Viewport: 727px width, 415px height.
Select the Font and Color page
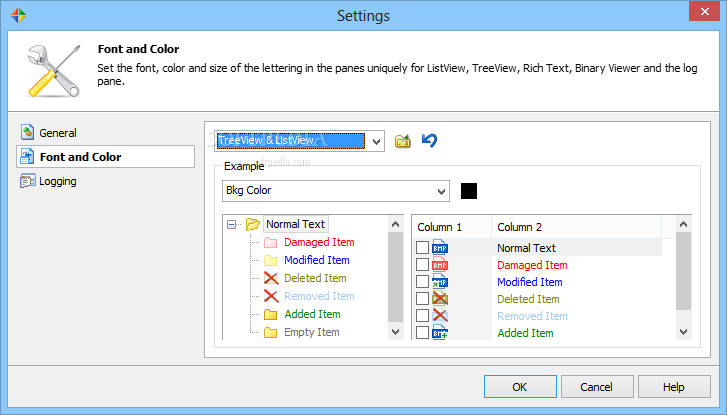coord(105,157)
